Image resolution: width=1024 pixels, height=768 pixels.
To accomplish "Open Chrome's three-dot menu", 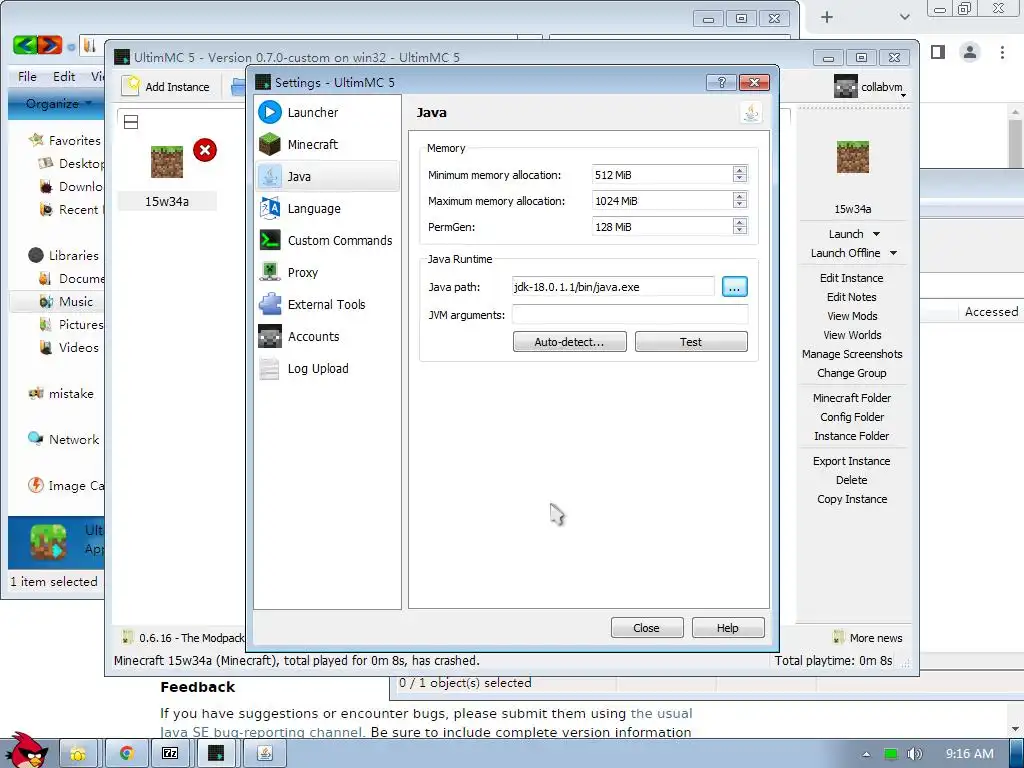I will 1002,52.
